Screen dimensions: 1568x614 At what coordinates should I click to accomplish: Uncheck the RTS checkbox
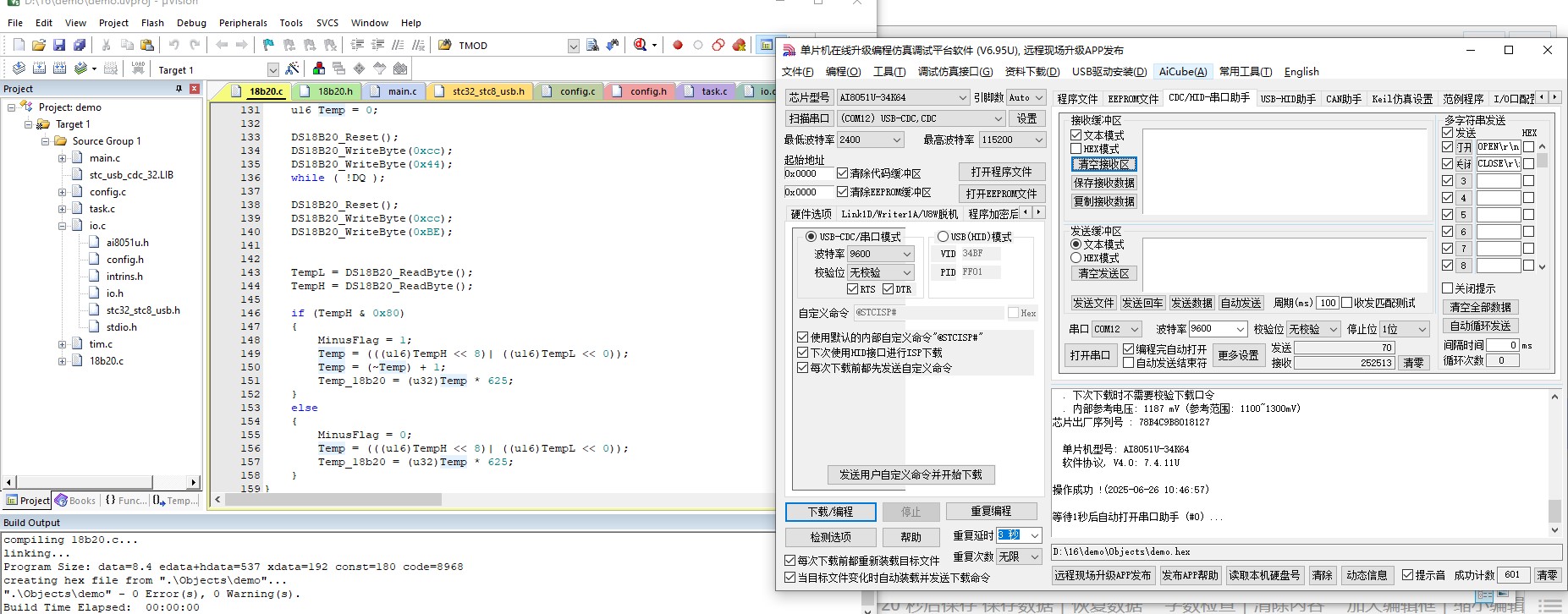click(x=852, y=289)
